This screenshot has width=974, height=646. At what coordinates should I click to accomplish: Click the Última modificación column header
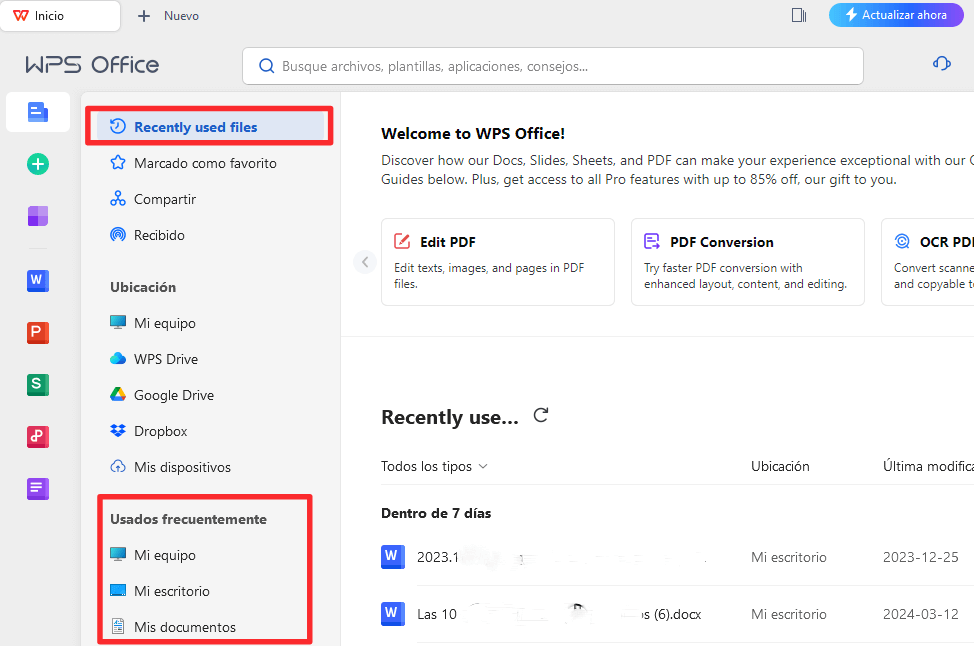[928, 466]
